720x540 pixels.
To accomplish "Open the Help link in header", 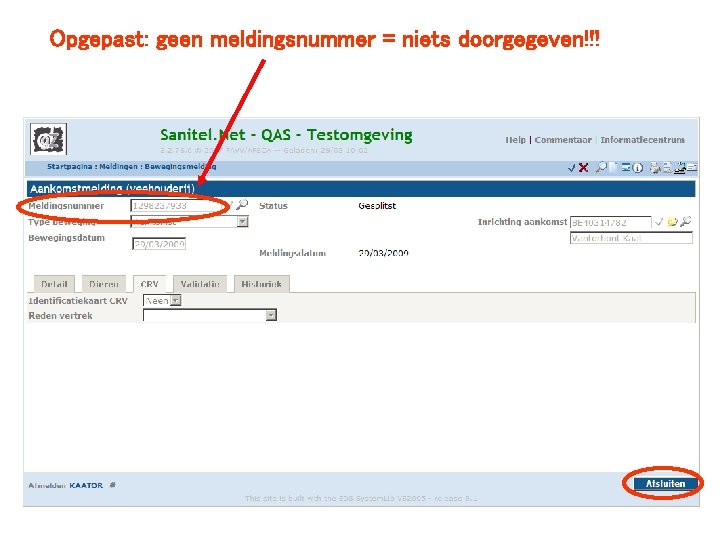I will click(x=515, y=140).
